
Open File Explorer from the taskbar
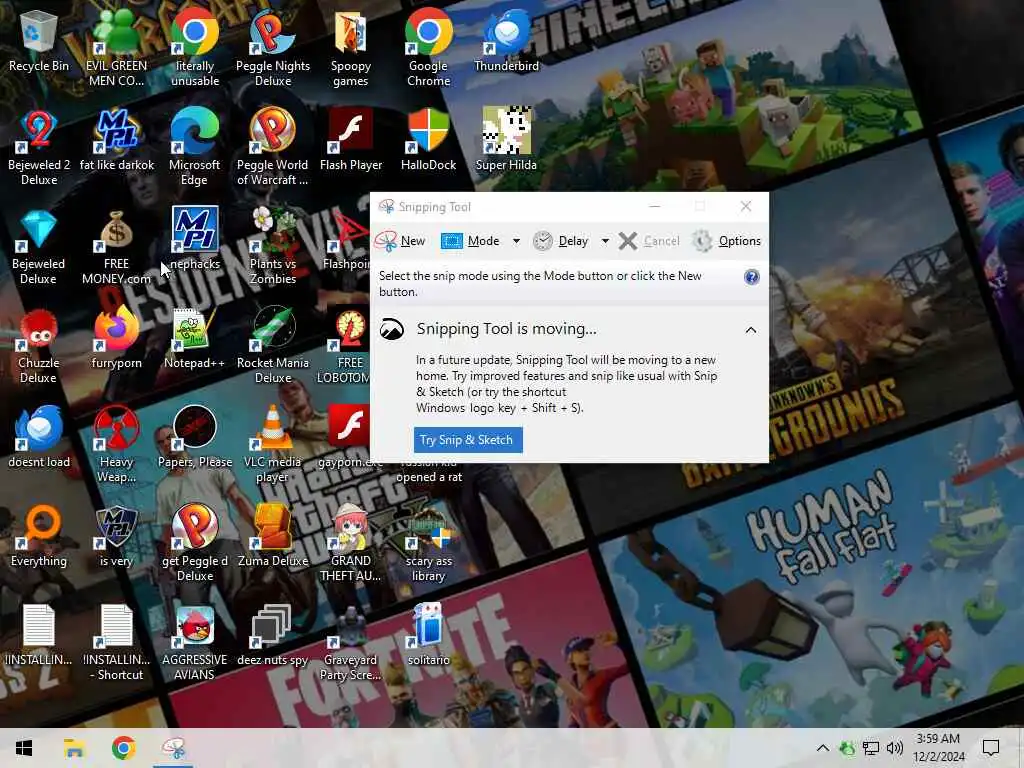(x=74, y=748)
